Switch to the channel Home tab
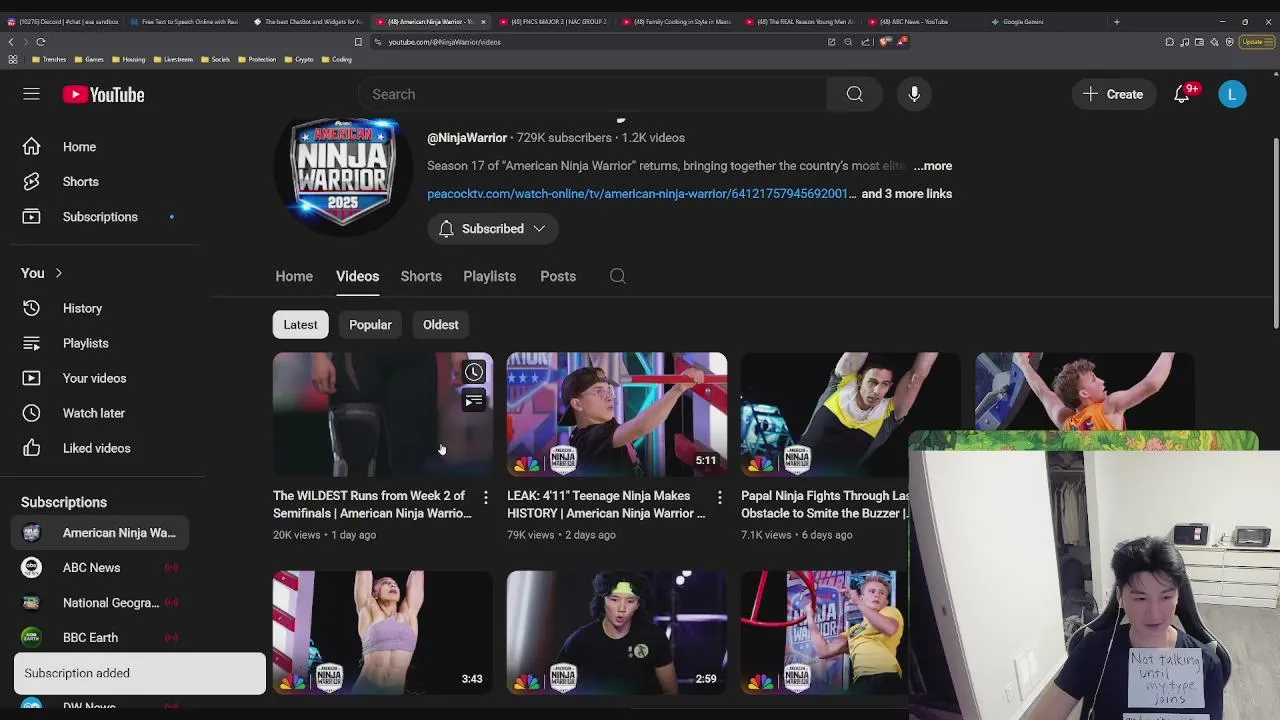The height and width of the screenshot is (720, 1280). 294,276
